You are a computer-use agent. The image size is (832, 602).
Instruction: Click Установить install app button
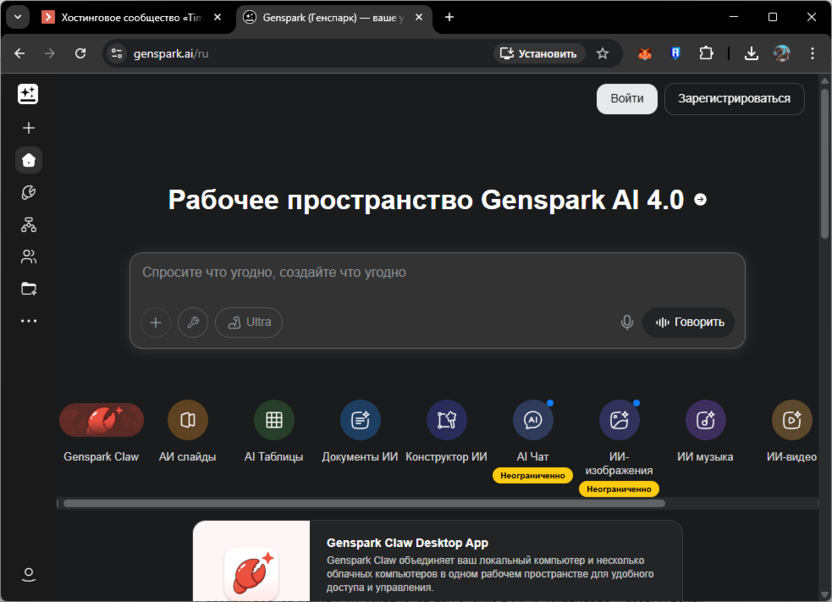point(539,54)
